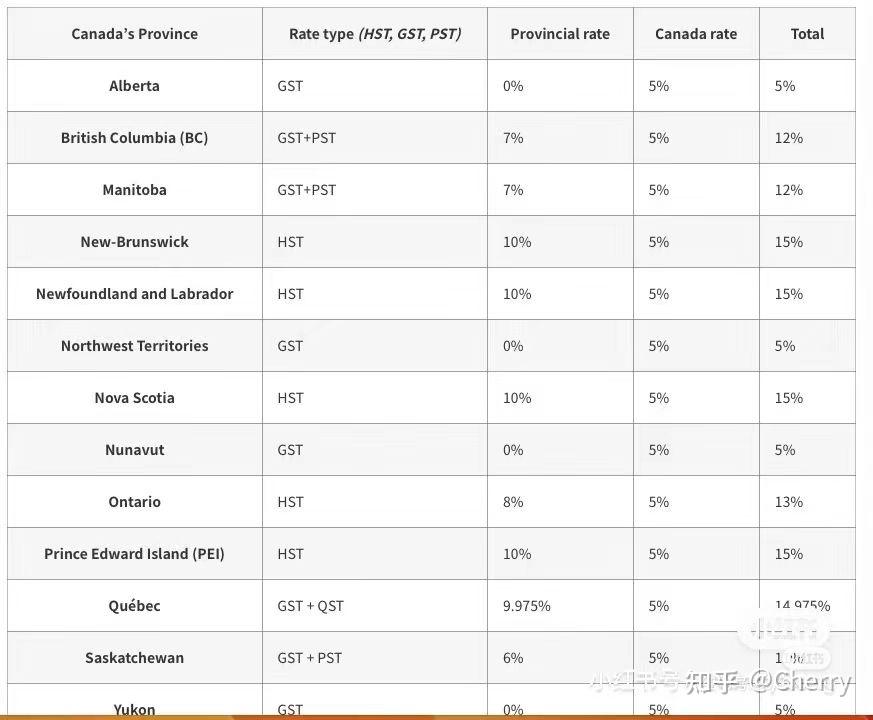This screenshot has width=873, height=720.
Task: Select the Alberta province cell
Action: click(134, 86)
